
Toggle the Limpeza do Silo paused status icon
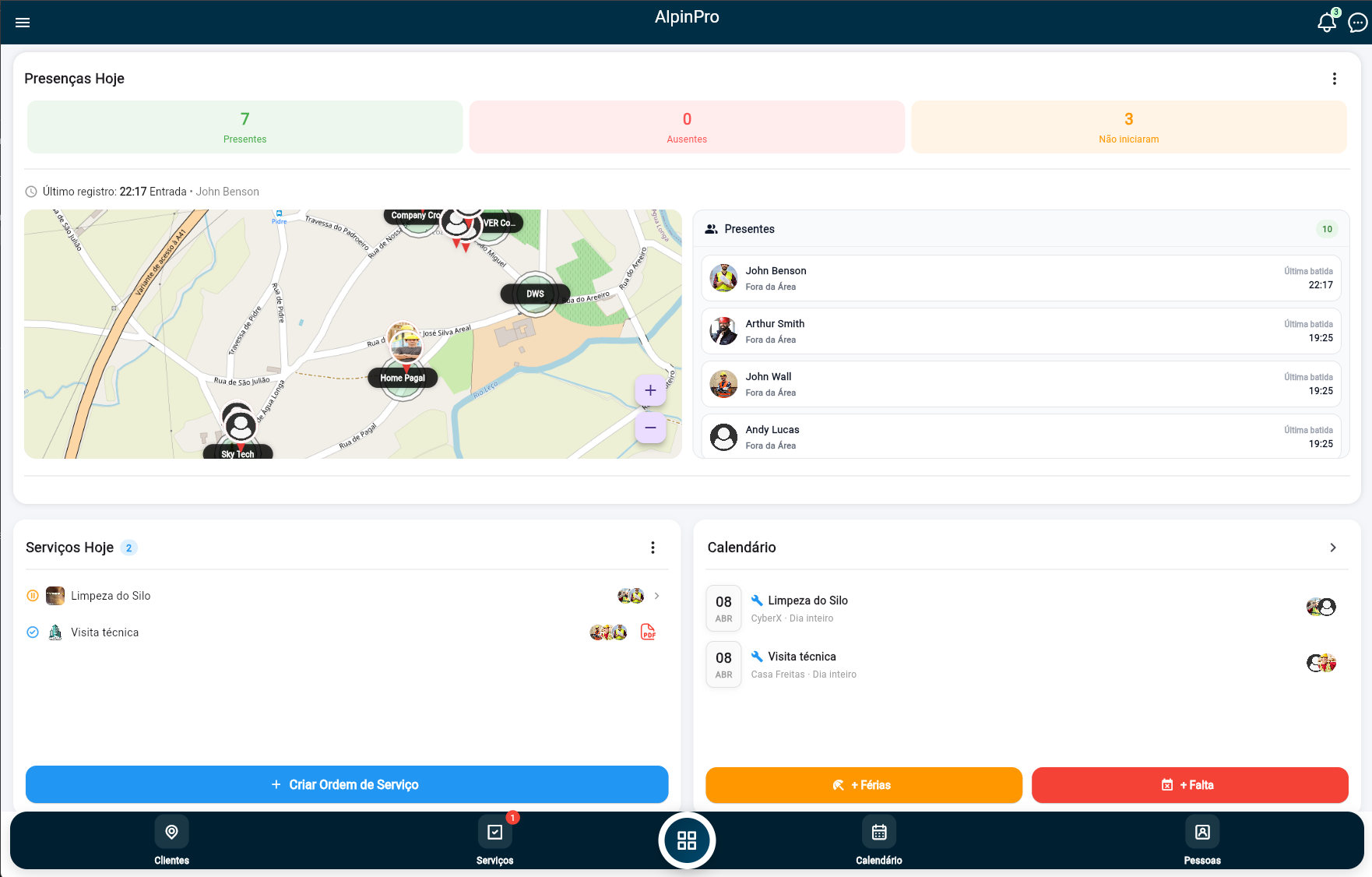(33, 596)
